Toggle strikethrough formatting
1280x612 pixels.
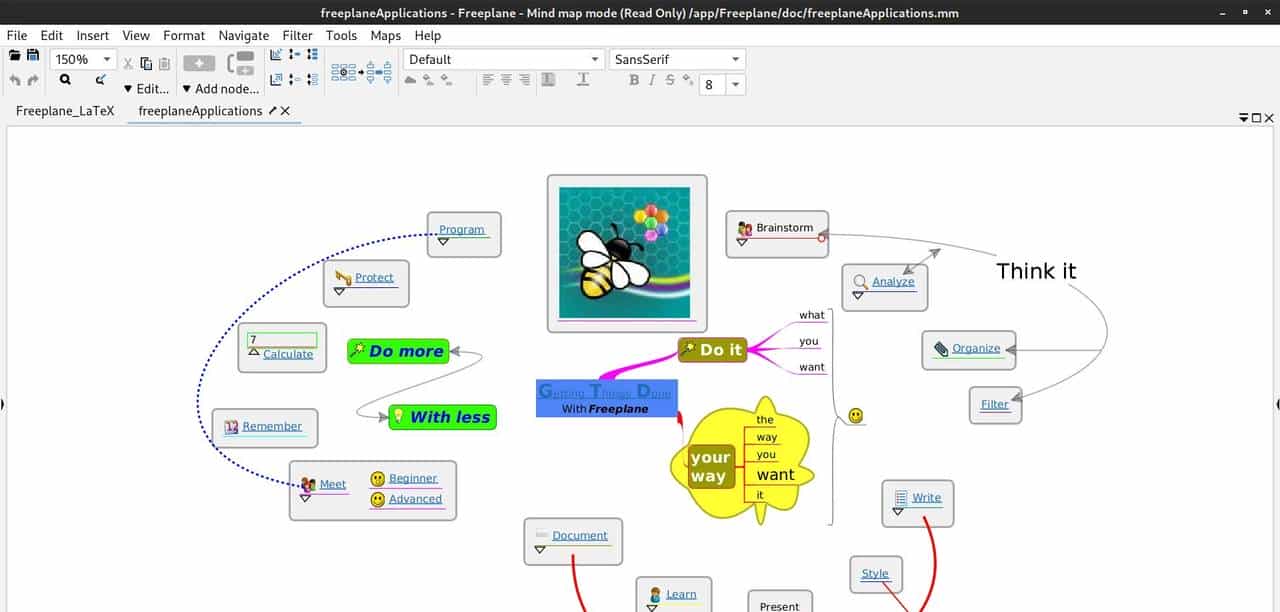point(670,80)
